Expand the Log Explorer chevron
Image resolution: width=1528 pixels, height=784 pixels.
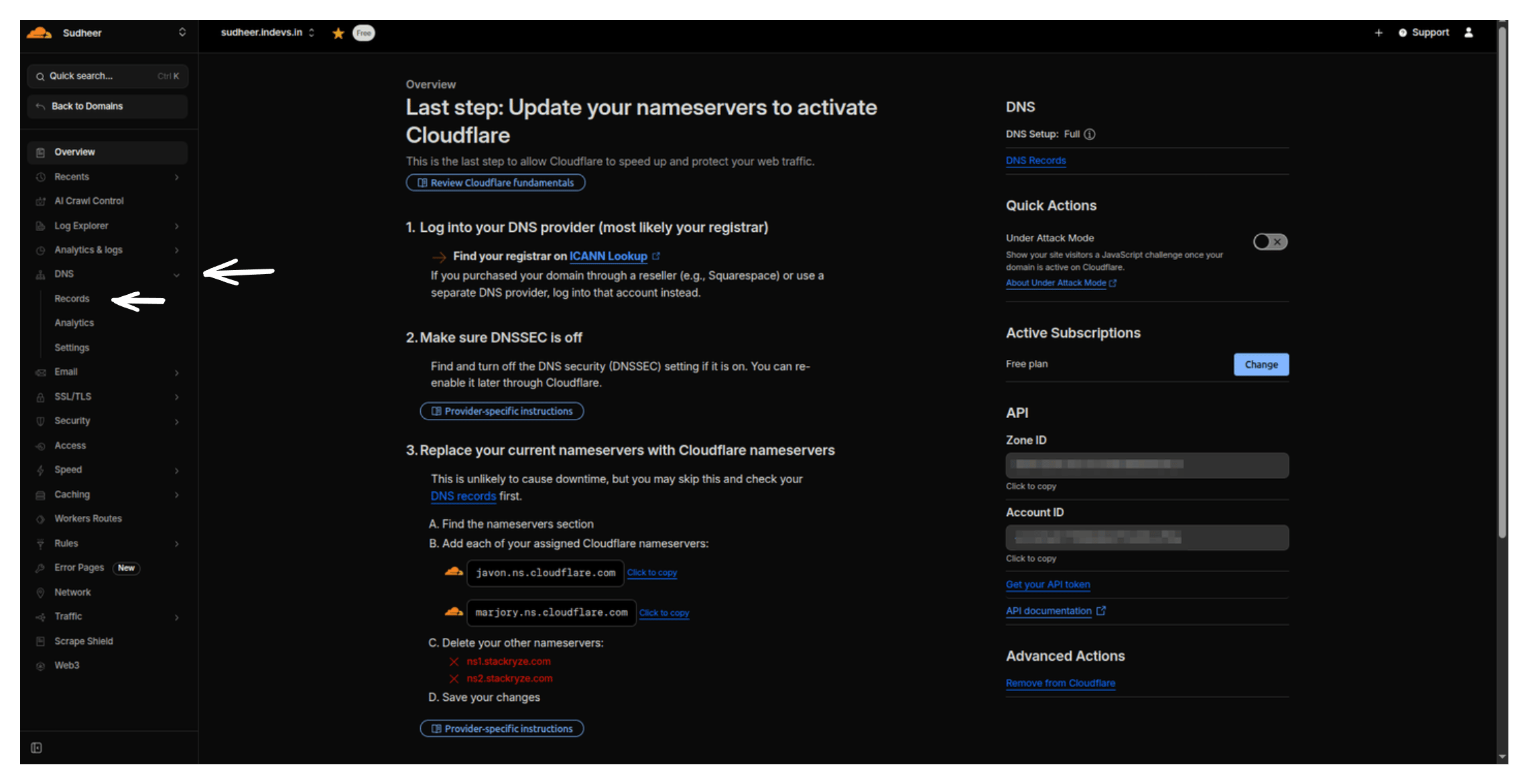(x=177, y=226)
